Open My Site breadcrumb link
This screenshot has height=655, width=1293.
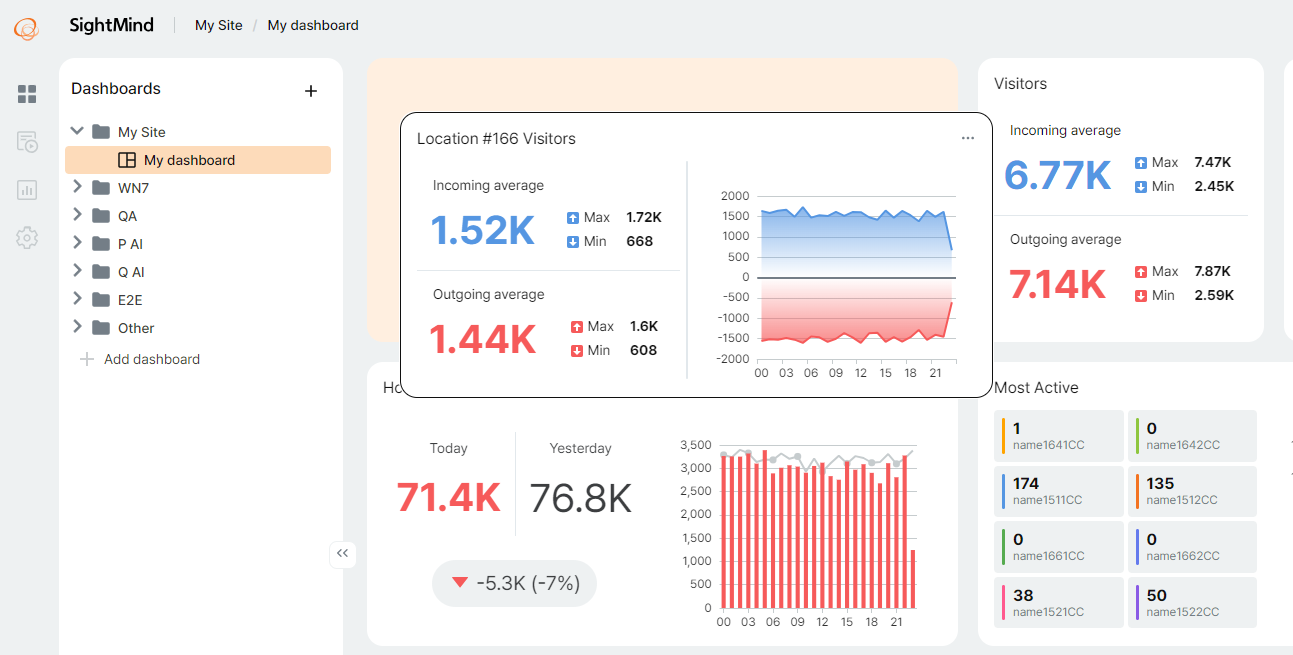tap(218, 25)
